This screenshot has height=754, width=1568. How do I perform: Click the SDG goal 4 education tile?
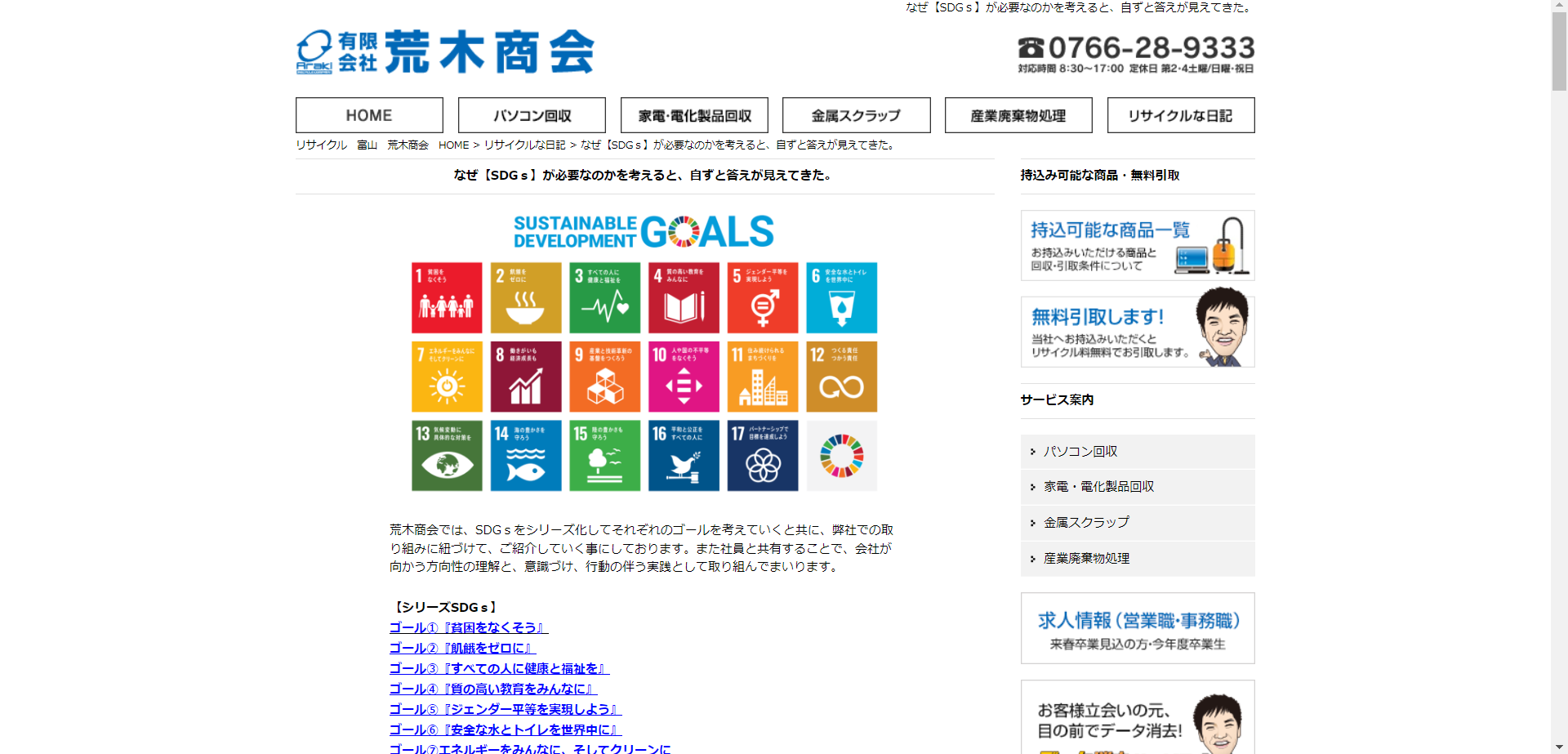684,297
